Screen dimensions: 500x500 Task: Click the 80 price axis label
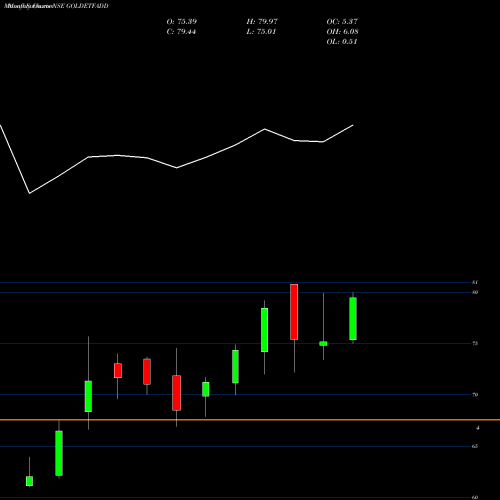[x=475, y=292]
